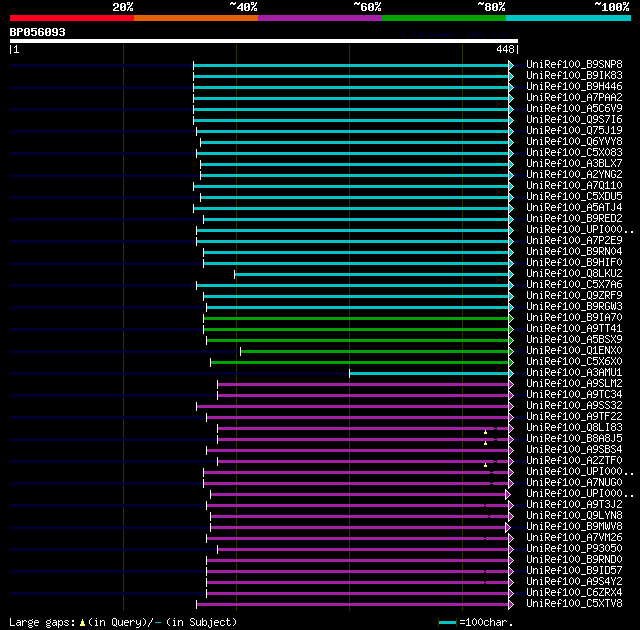Image resolution: width=640 pixels, height=630 pixels.
Task: Click the cyan ~100% identity color segment
Action: click(x=568, y=18)
